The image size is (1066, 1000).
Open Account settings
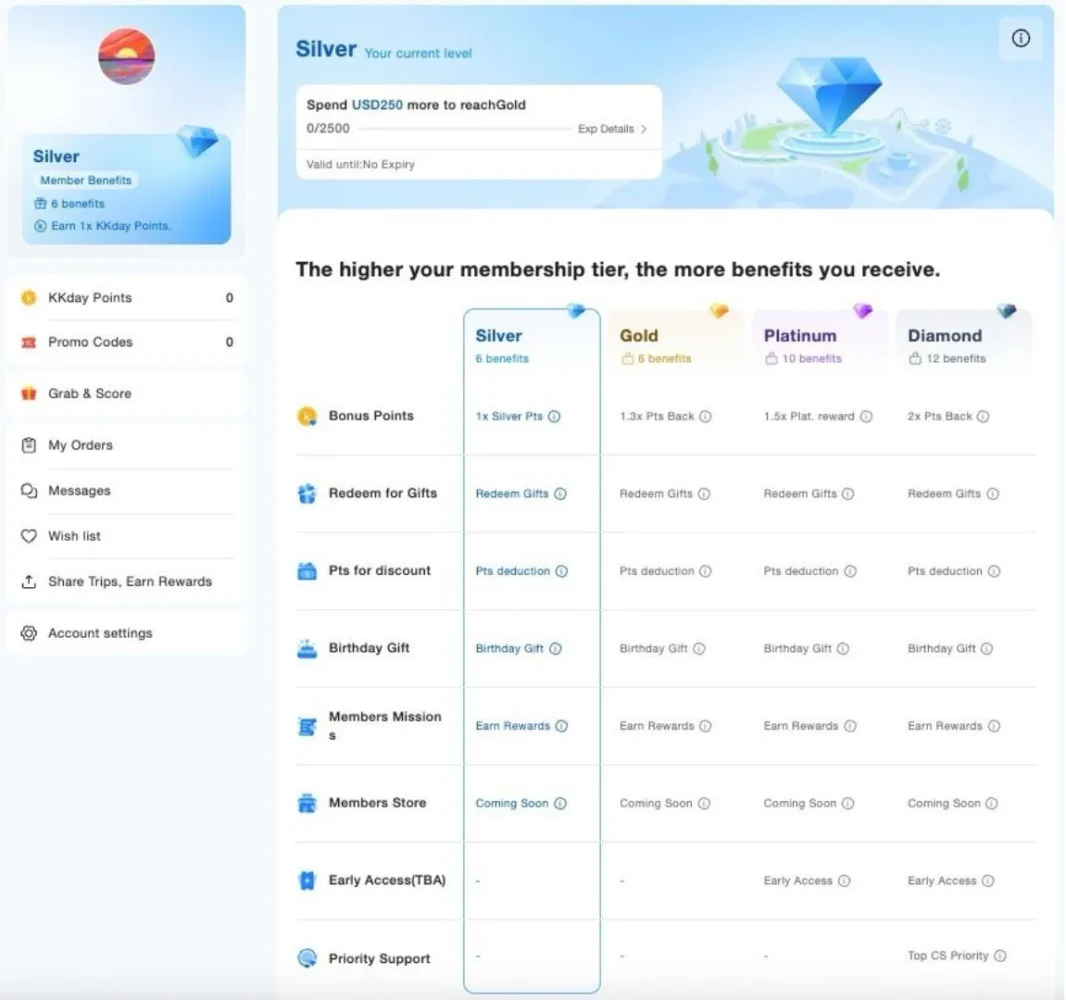pos(126,633)
